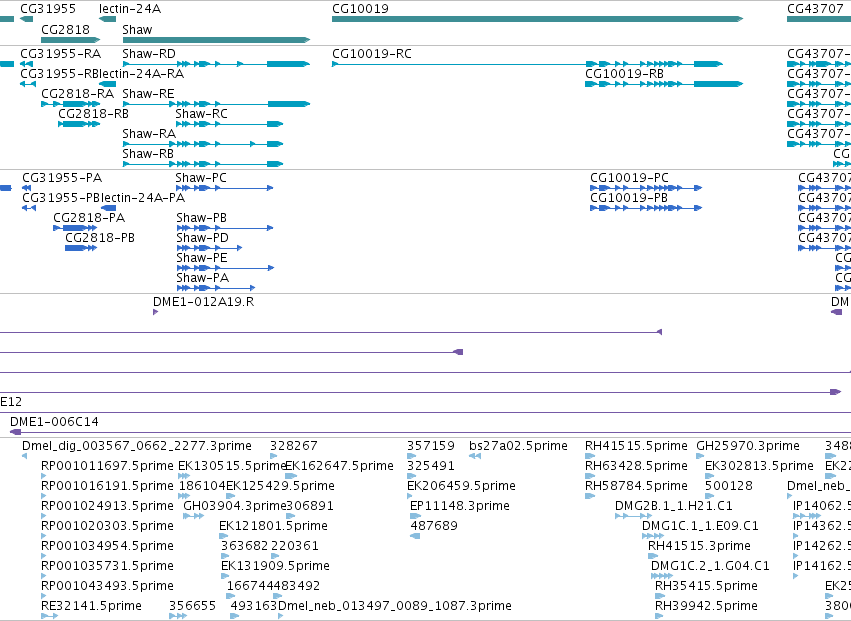Click the EK131909.5prime EST label

pos(275,567)
